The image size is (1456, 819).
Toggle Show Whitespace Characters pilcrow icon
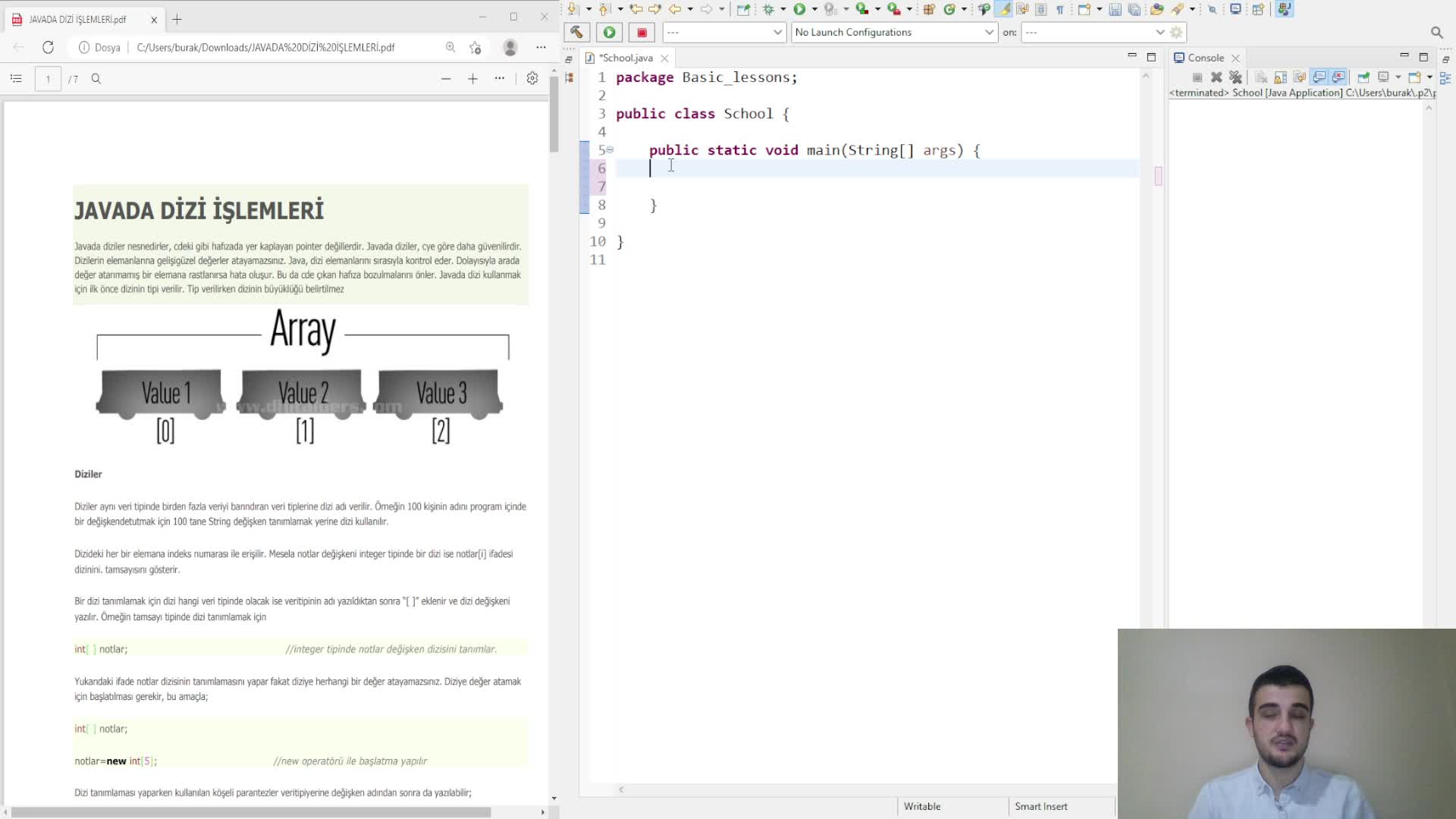(x=1059, y=10)
